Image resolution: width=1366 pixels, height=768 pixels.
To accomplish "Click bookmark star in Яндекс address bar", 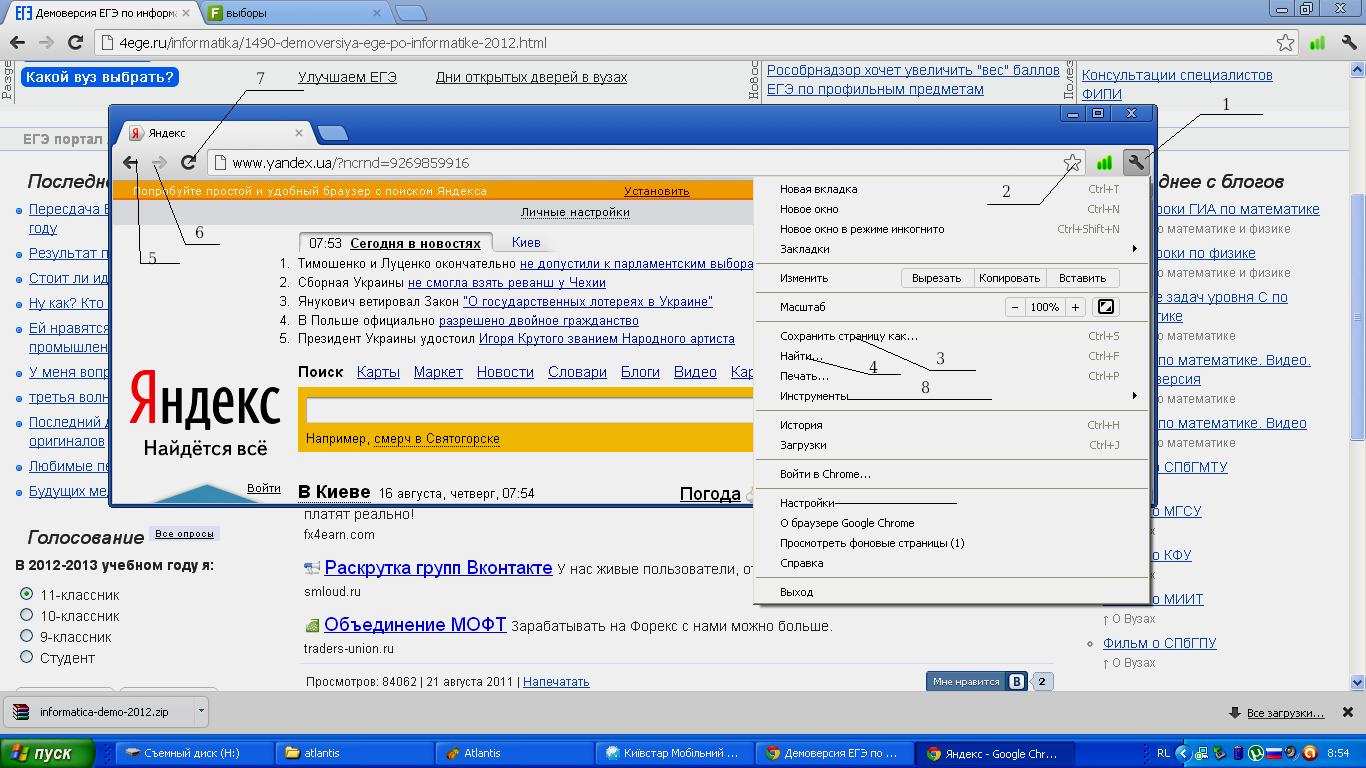I will coord(1073,163).
